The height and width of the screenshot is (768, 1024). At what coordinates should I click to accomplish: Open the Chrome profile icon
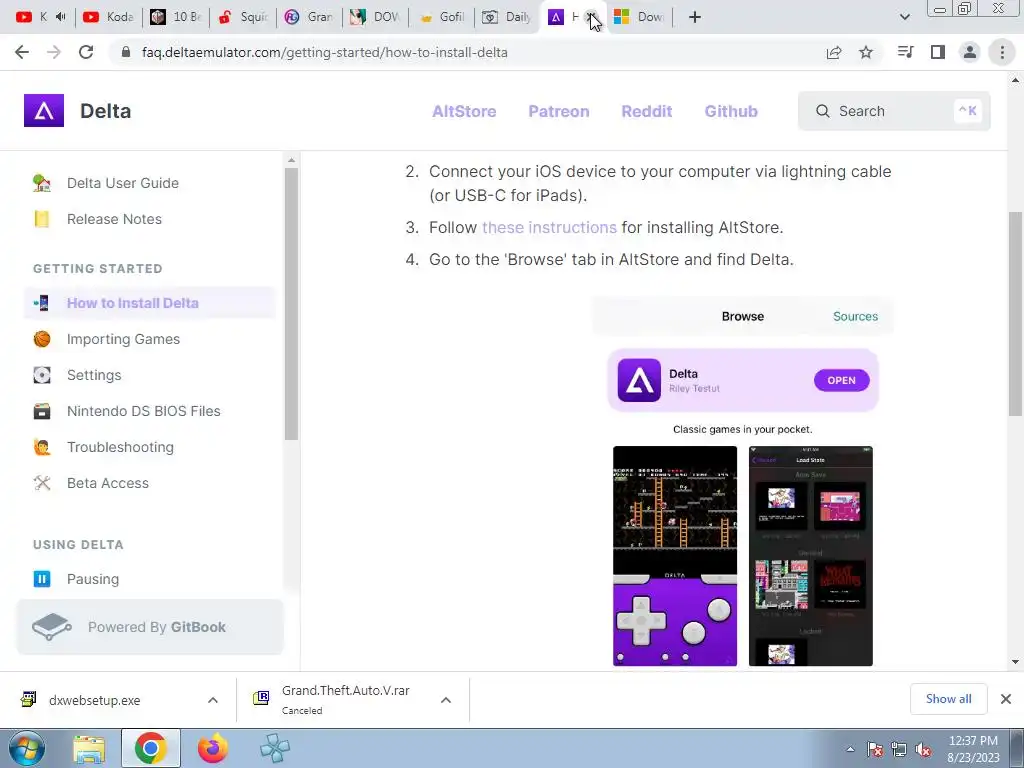pyautogui.click(x=970, y=52)
